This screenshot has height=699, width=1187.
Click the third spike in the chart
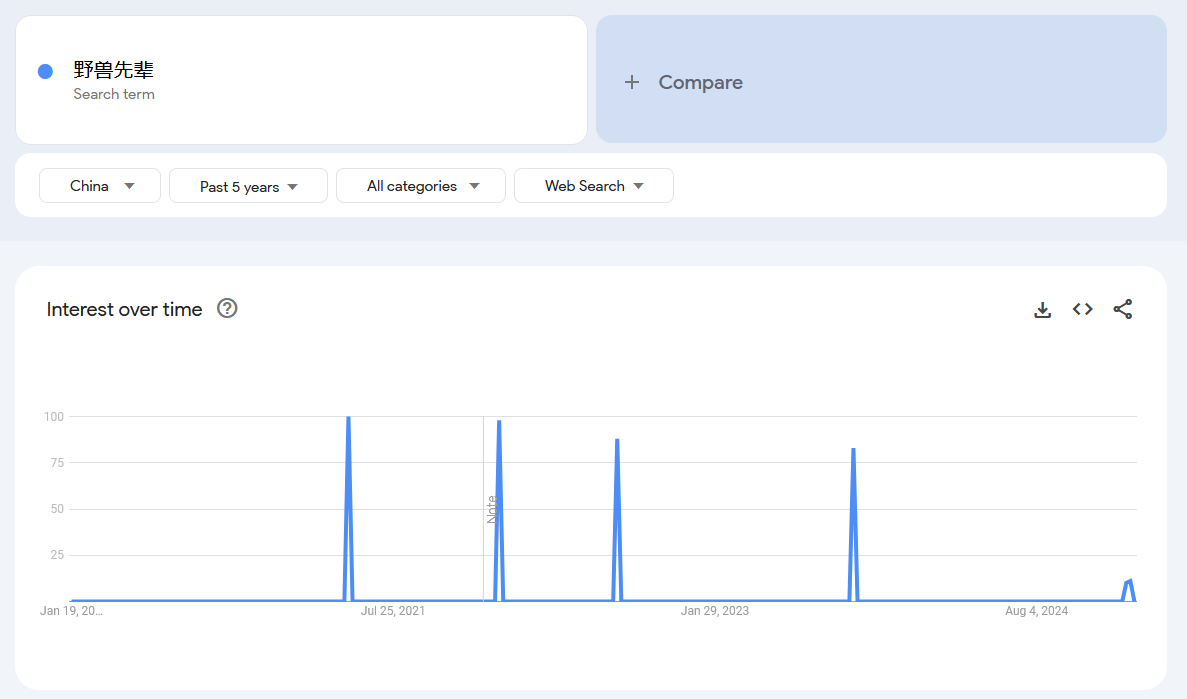[x=617, y=440]
